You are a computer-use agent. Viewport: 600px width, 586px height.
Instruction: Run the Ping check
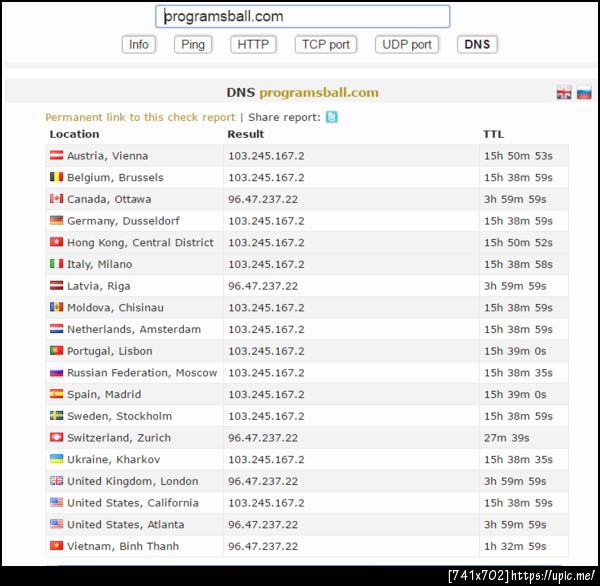[x=193, y=44]
